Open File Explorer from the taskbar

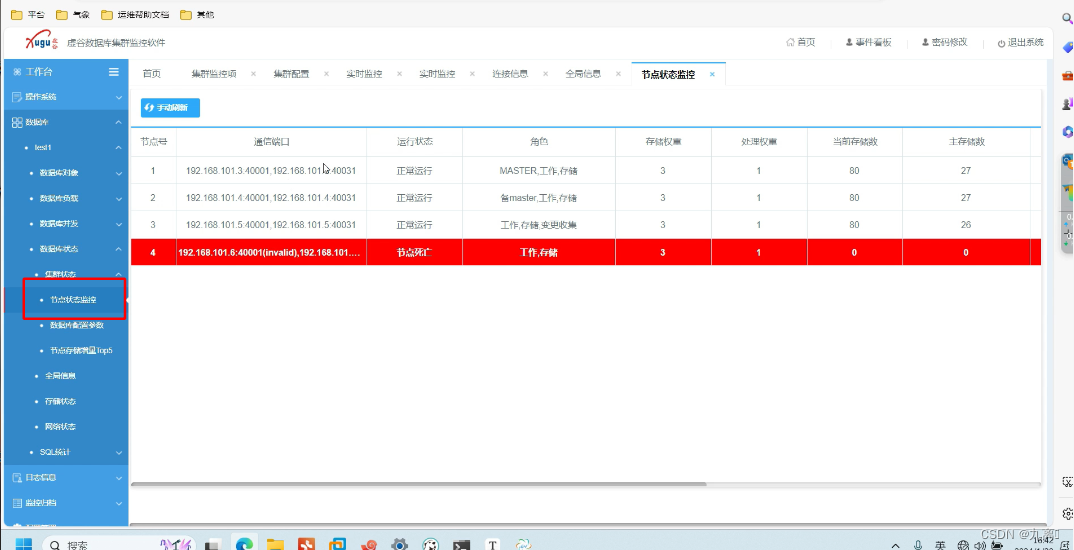pos(275,545)
